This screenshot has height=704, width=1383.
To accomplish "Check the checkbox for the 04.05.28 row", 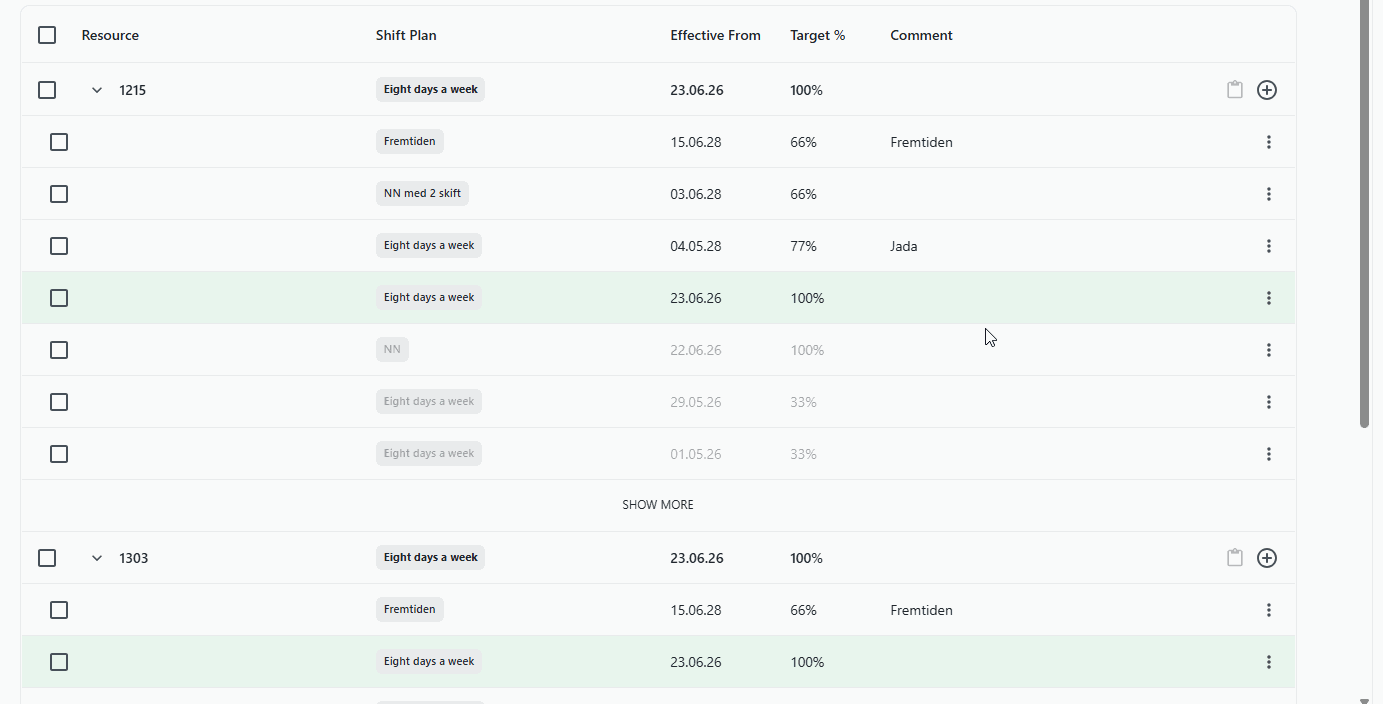I will pos(59,246).
